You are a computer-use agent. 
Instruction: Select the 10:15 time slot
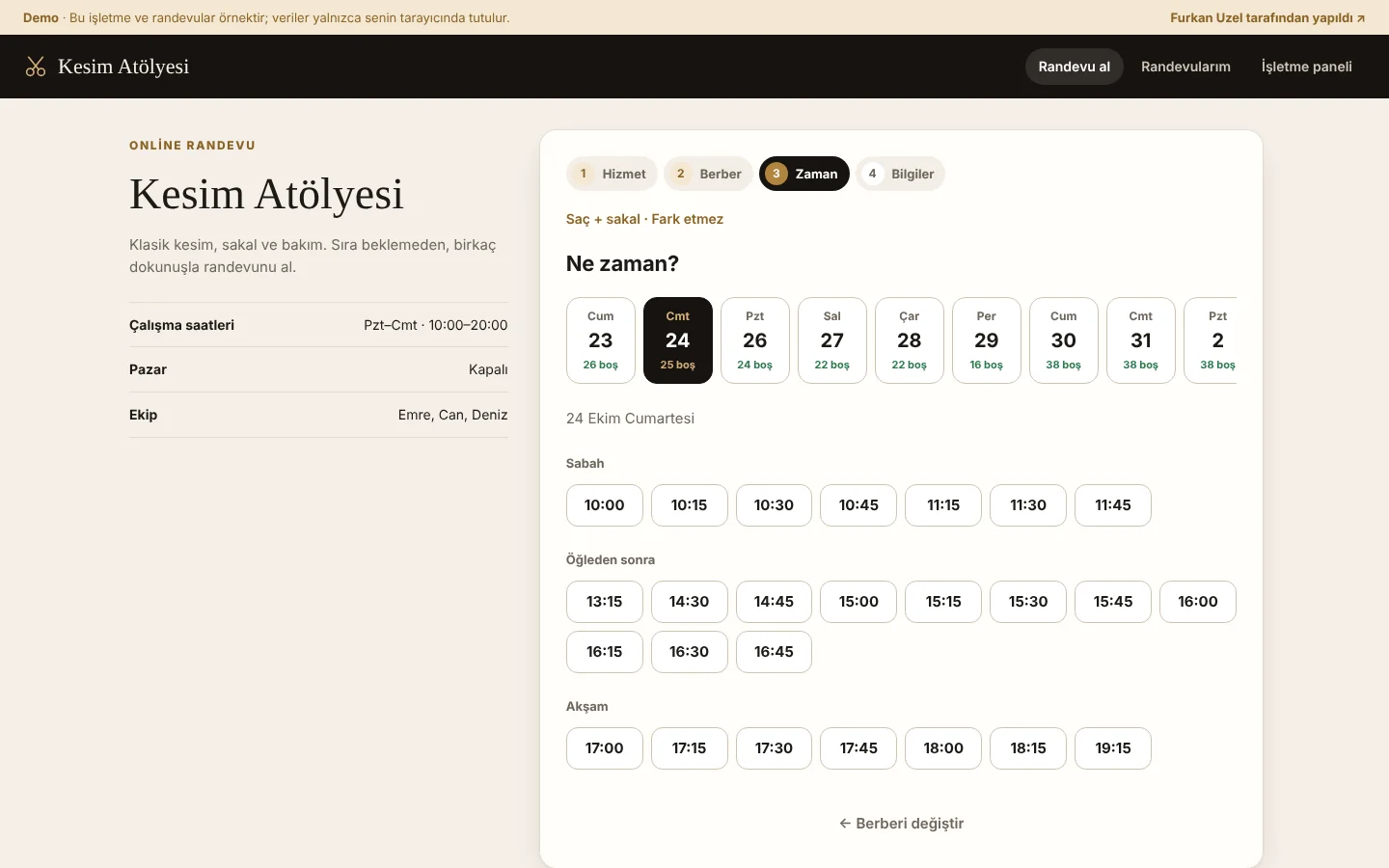690,505
